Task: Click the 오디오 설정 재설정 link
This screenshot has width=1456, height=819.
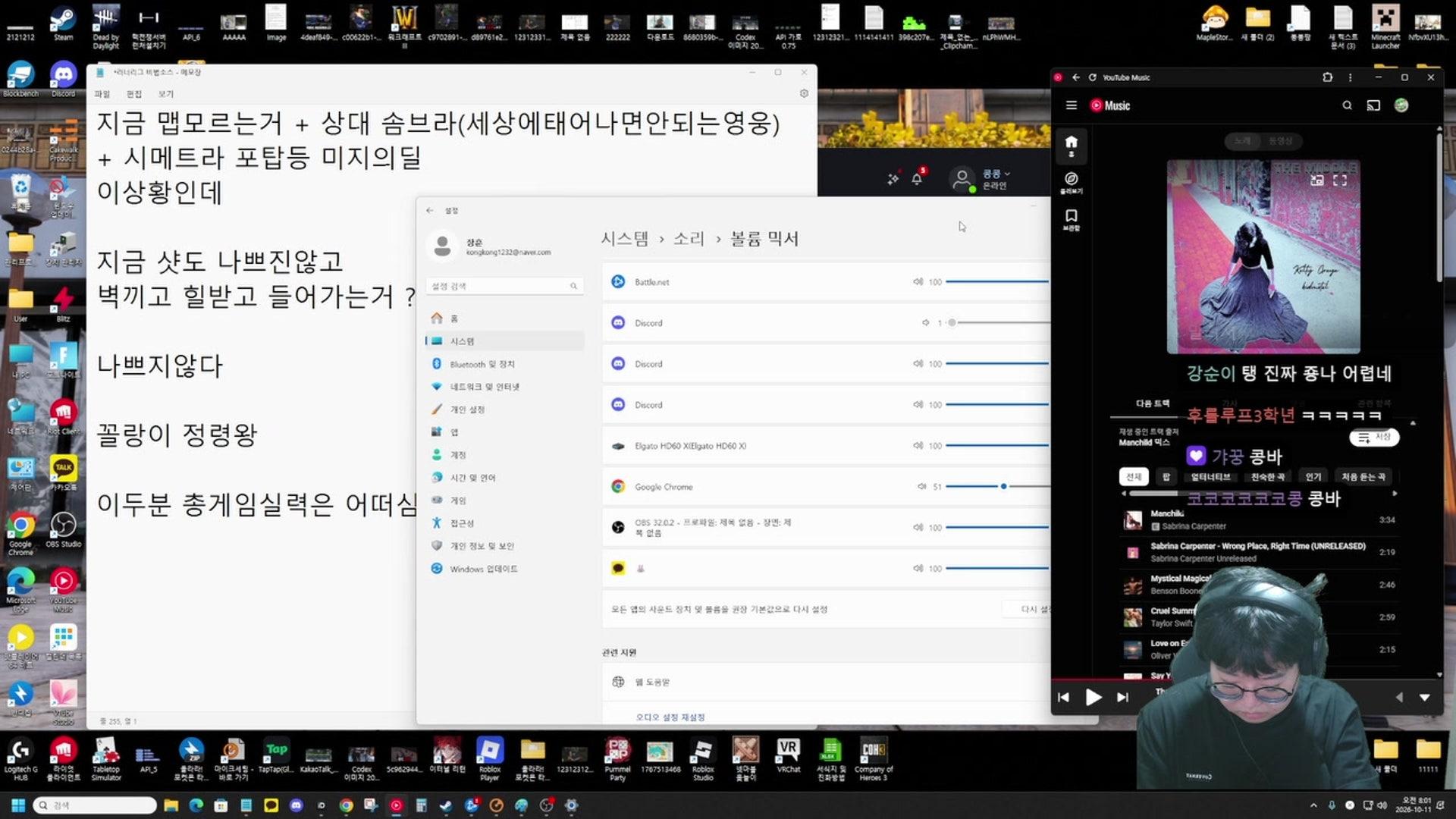Action: point(670,717)
